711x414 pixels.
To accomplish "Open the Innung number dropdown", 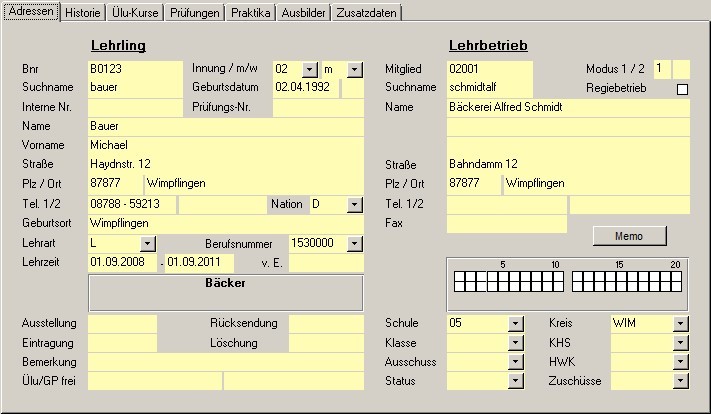I will coord(309,69).
